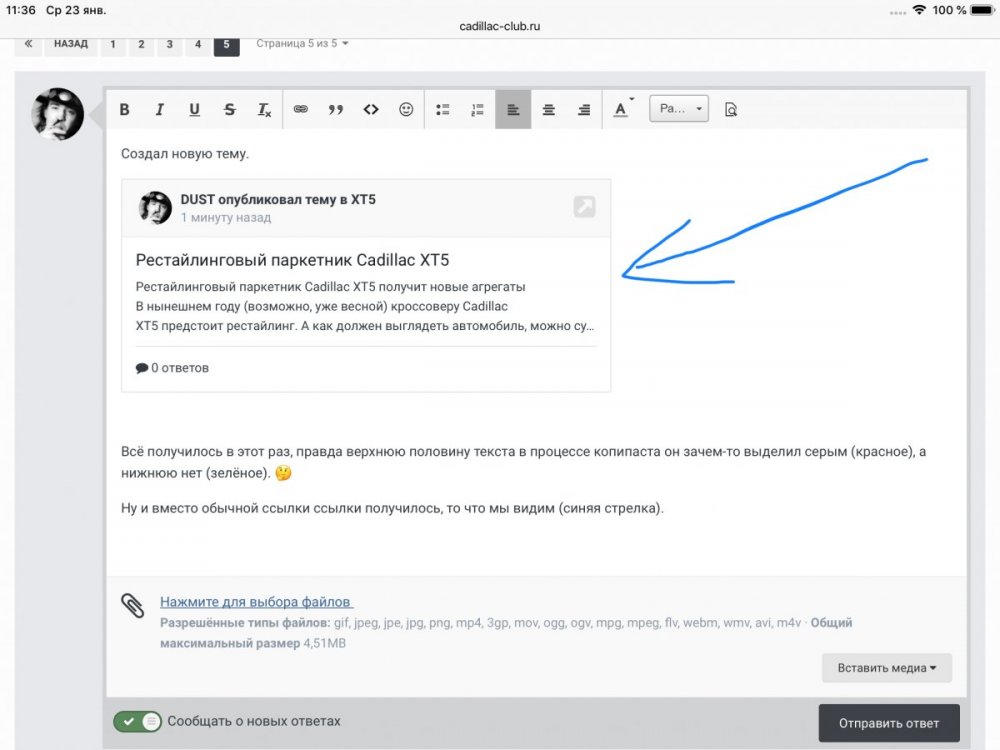This screenshot has width=1000, height=750.
Task: Insert a bulleted list
Action: point(442,110)
